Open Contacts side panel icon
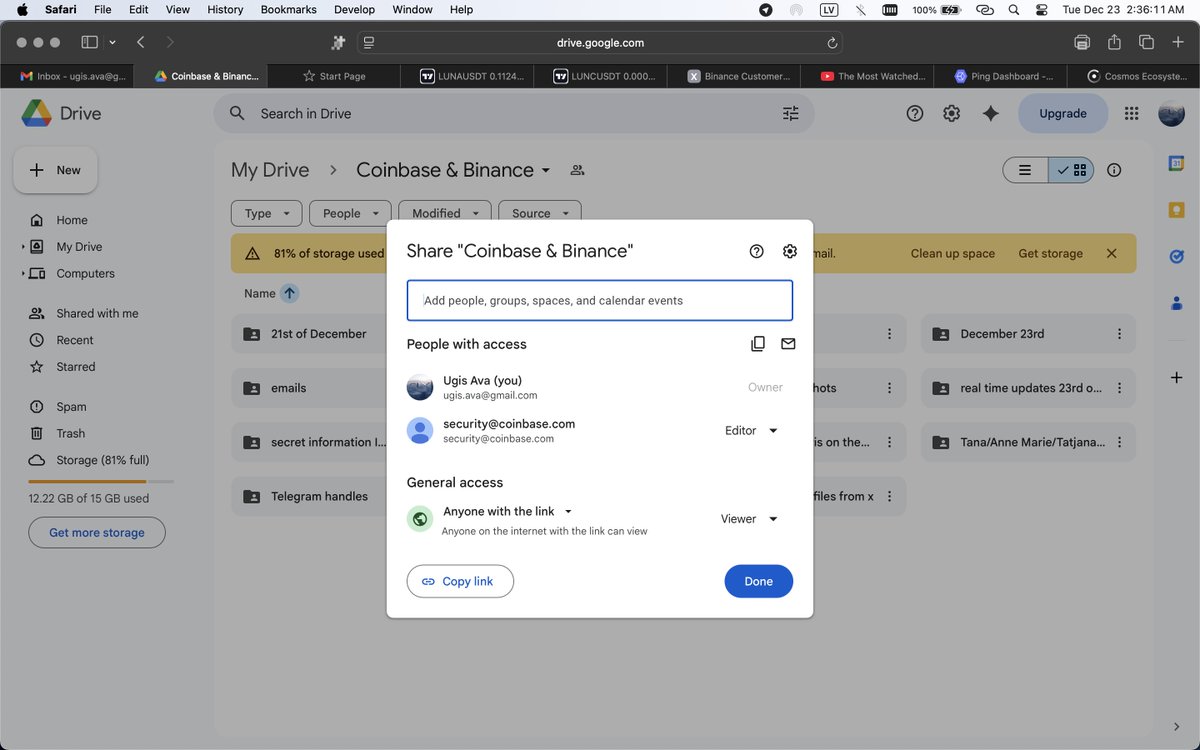This screenshot has width=1200, height=750. pyautogui.click(x=1177, y=304)
